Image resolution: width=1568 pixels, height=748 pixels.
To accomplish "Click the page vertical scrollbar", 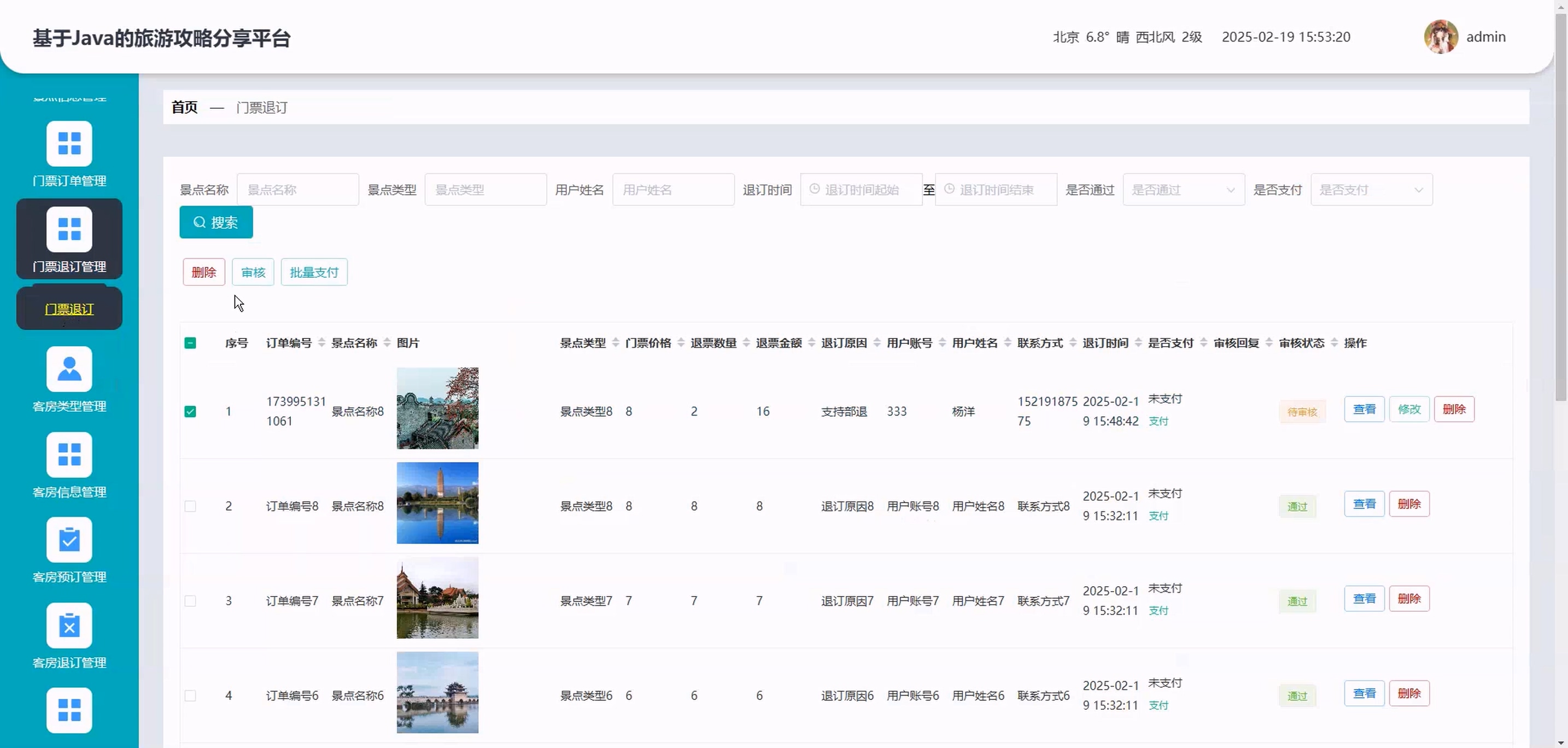I will pos(1561,207).
